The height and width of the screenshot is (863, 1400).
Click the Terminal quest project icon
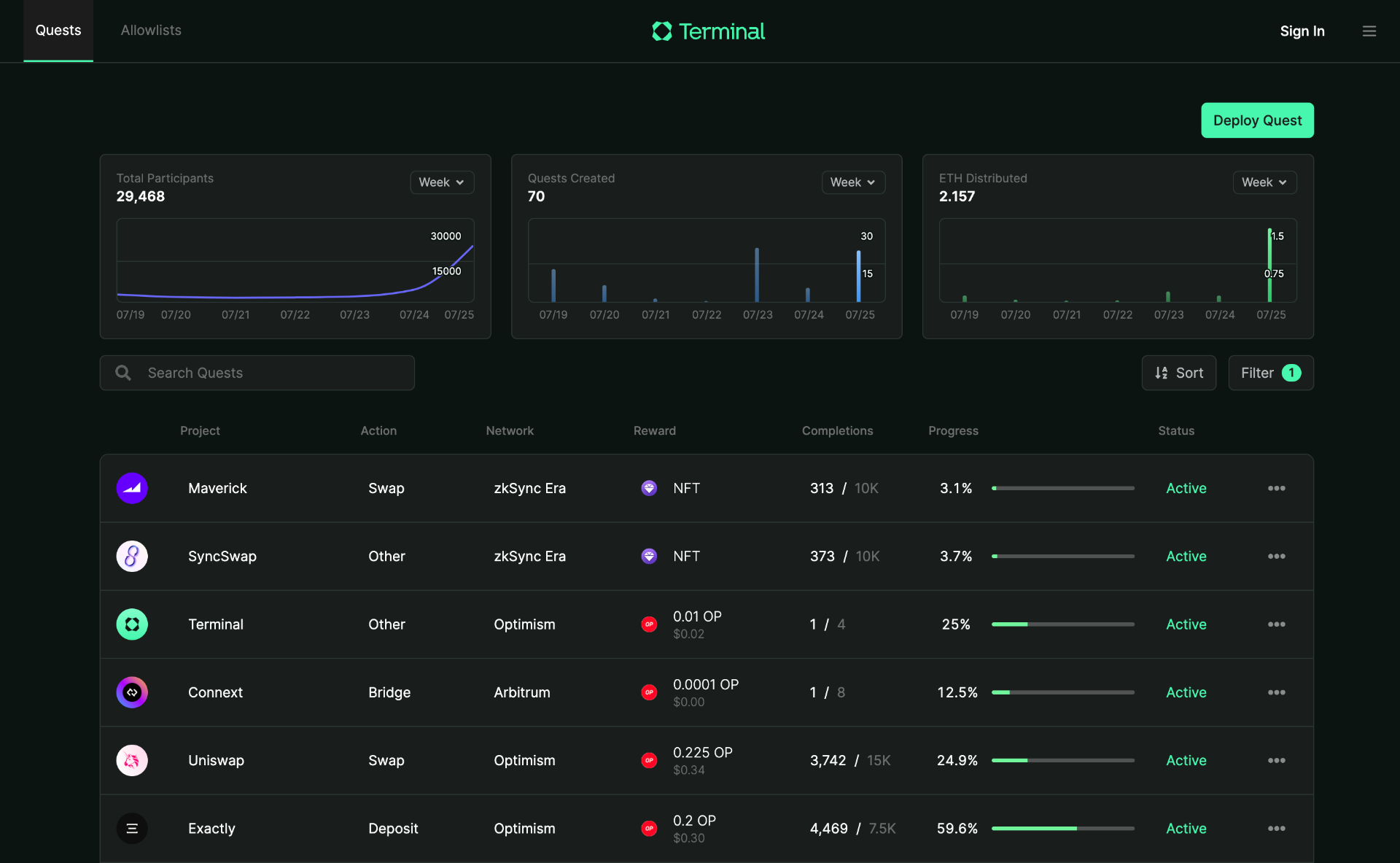coord(132,624)
